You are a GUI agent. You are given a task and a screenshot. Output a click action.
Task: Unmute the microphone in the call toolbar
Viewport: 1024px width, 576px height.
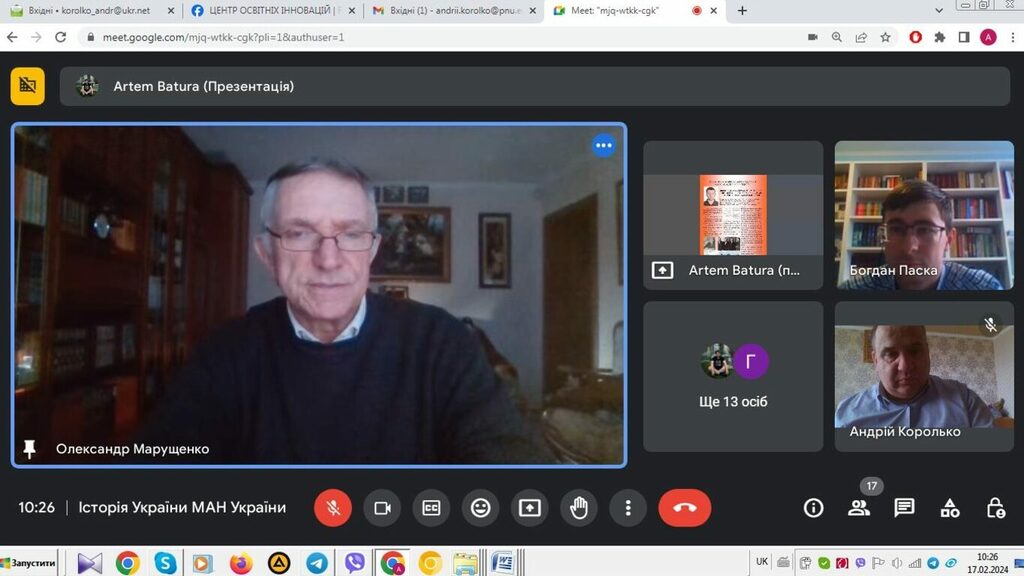coord(333,508)
